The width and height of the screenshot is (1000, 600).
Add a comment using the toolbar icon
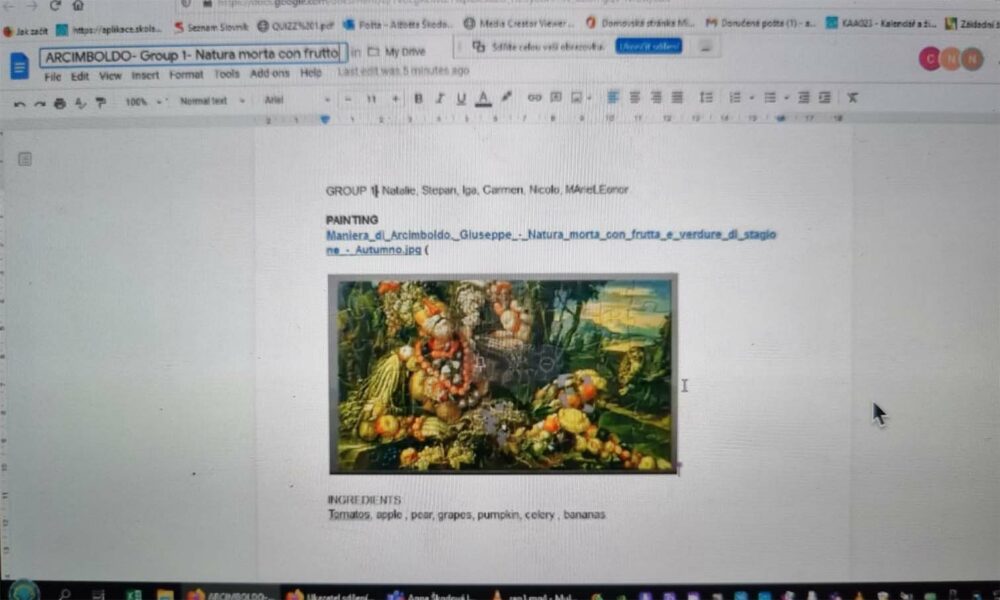point(556,97)
